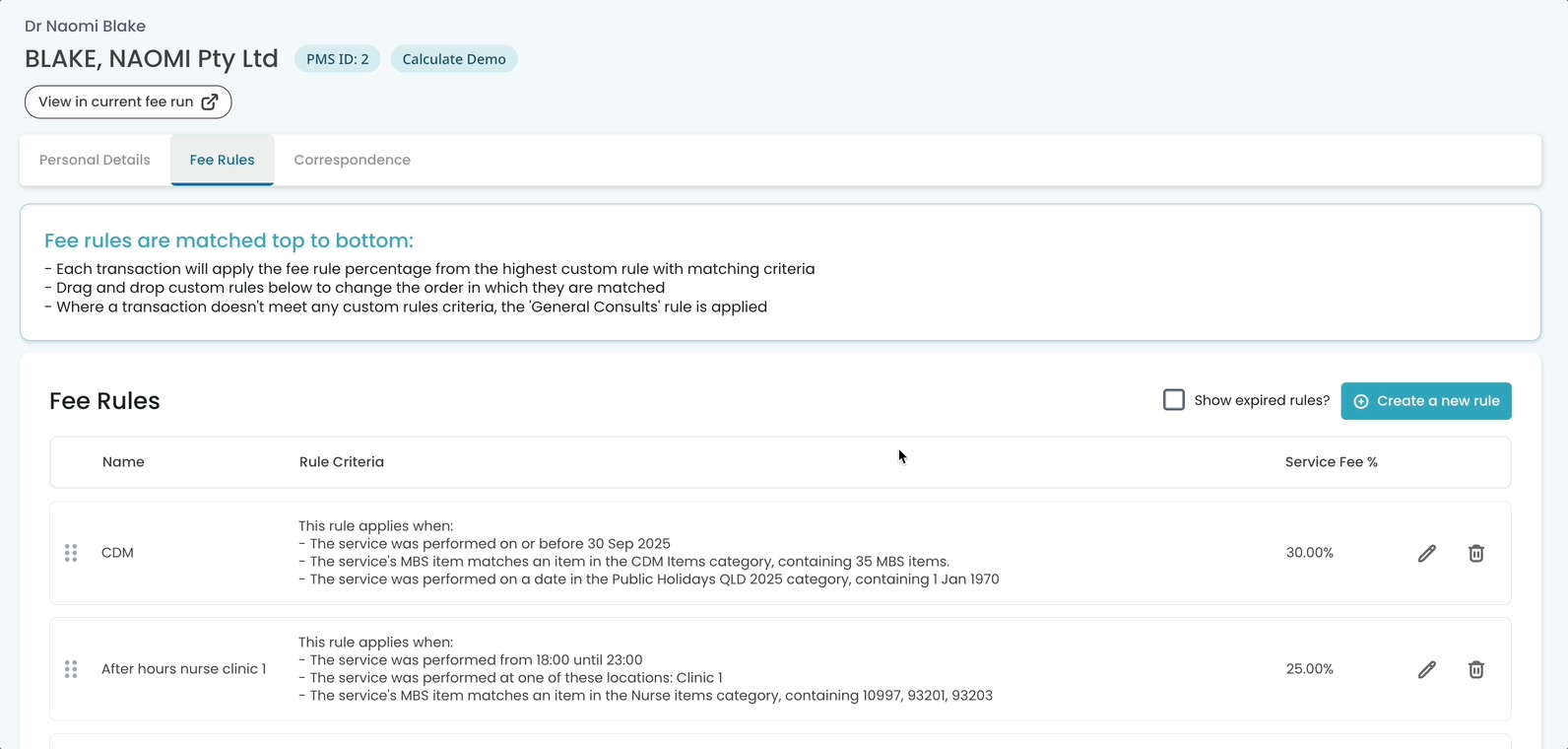Enable the Show expired rules checkbox
Viewport: 1568px width, 749px height.
[1173, 400]
